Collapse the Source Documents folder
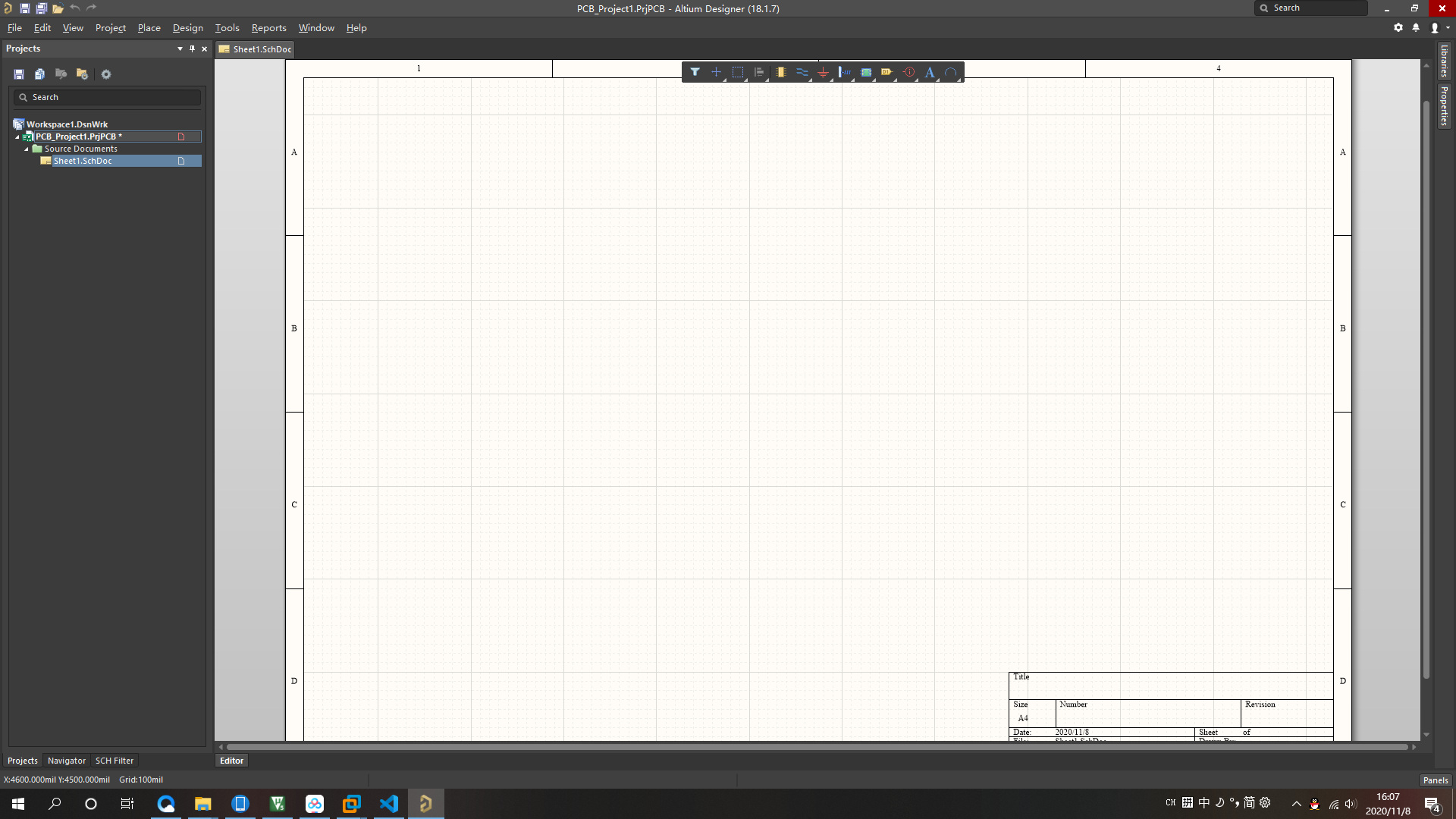Image resolution: width=1456 pixels, height=819 pixels. pyautogui.click(x=27, y=149)
